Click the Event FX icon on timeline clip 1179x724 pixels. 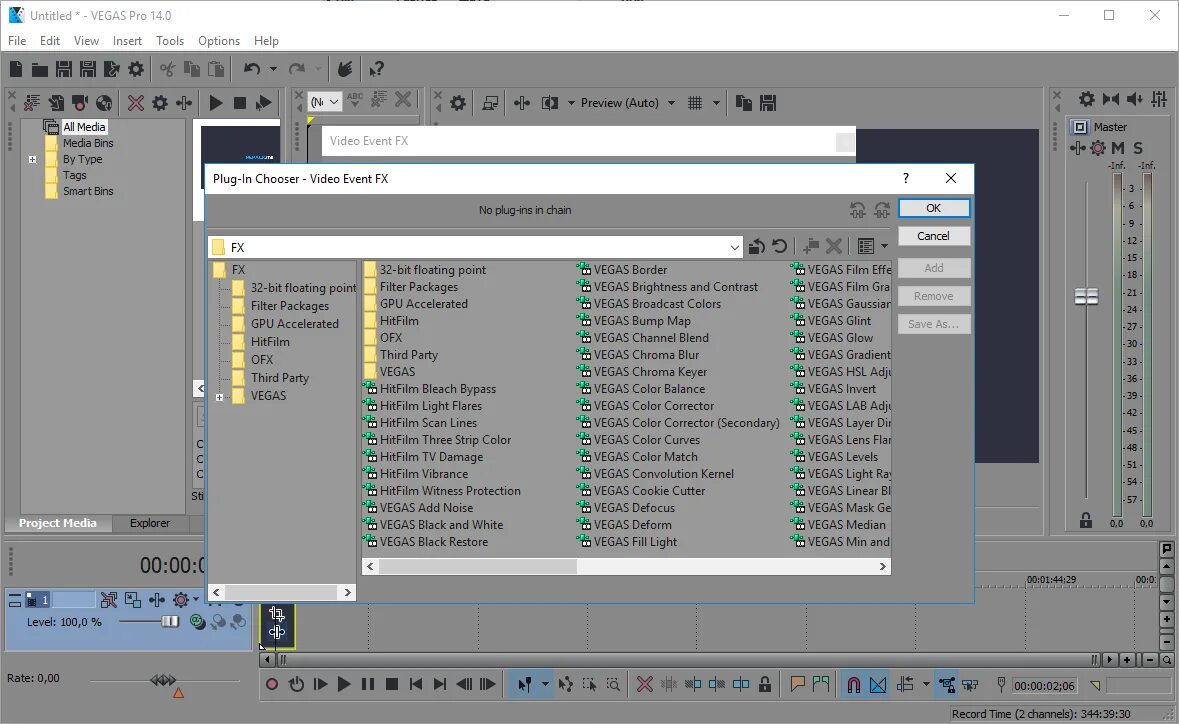(277, 632)
